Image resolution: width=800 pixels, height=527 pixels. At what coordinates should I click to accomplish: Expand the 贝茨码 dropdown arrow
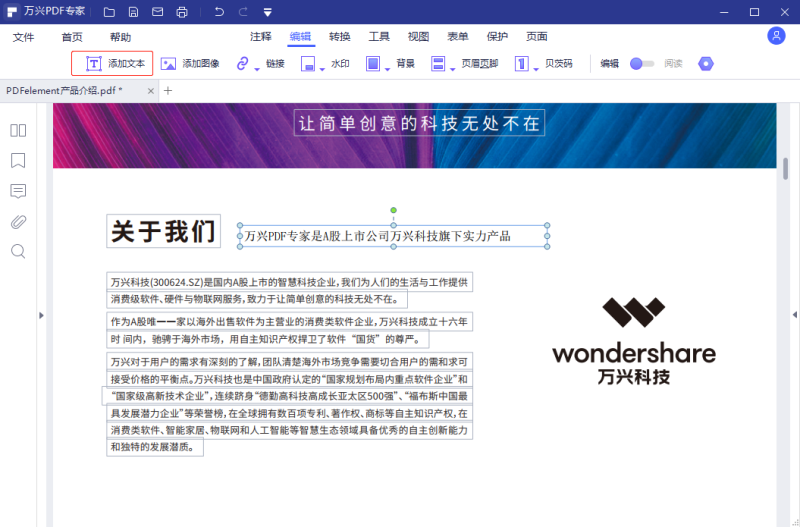click(536, 69)
